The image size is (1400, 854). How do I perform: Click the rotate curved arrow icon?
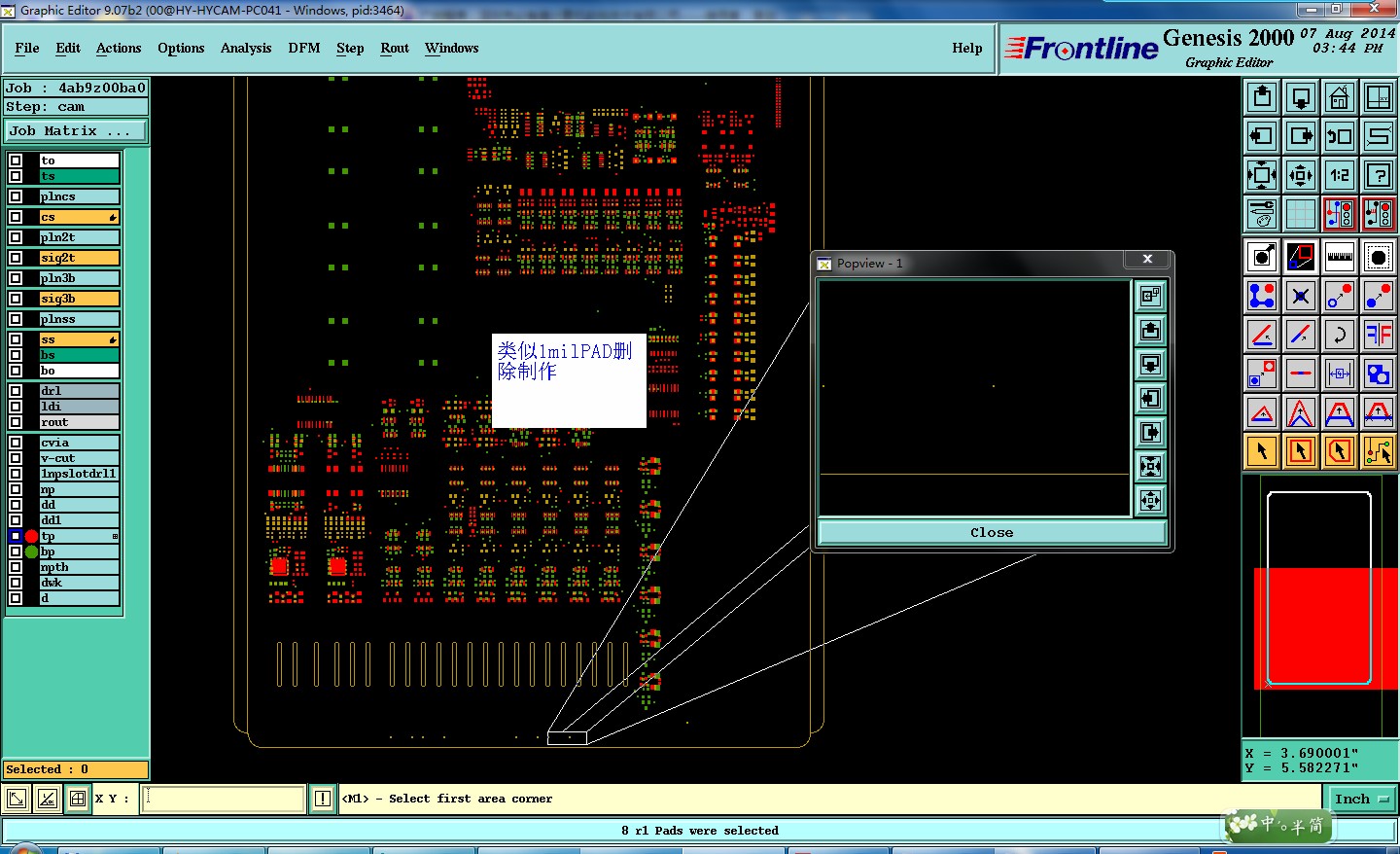point(1340,335)
